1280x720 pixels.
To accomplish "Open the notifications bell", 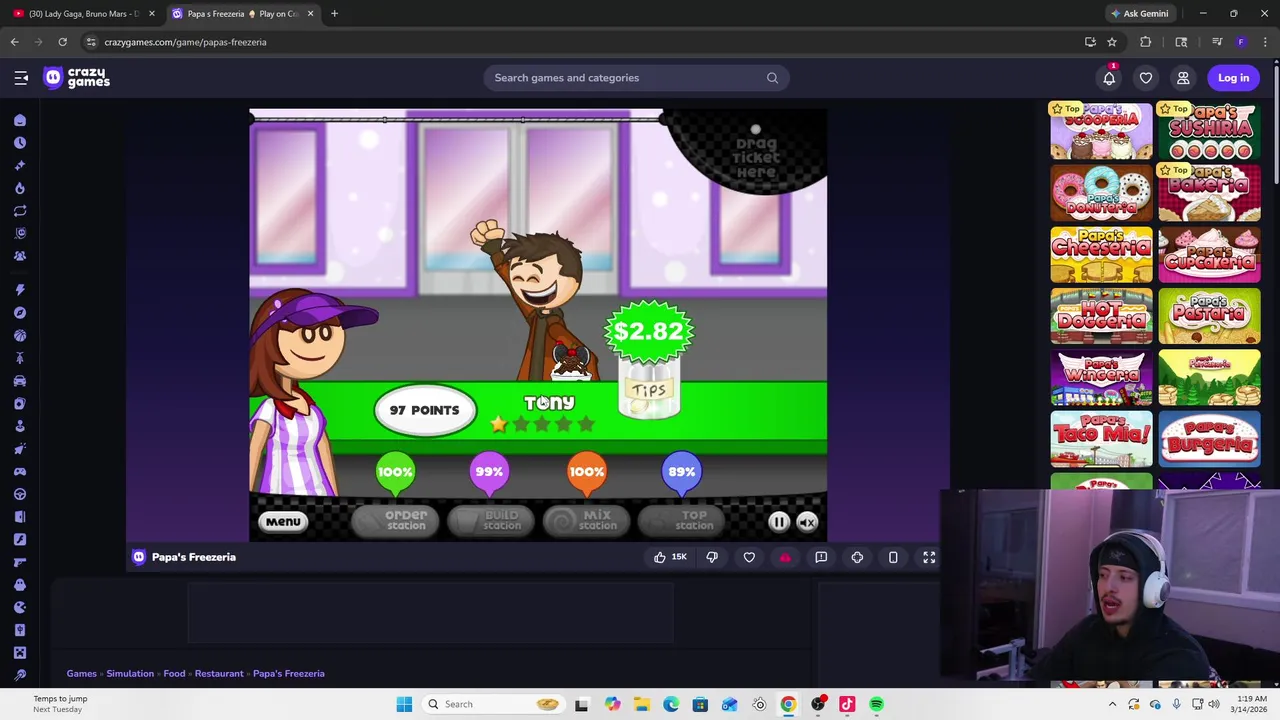I will tap(1109, 78).
